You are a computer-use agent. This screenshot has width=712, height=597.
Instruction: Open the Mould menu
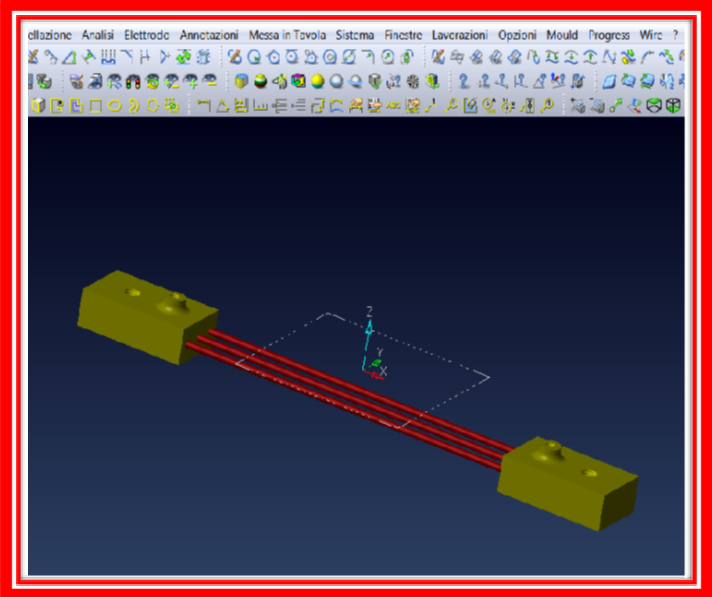tap(562, 34)
